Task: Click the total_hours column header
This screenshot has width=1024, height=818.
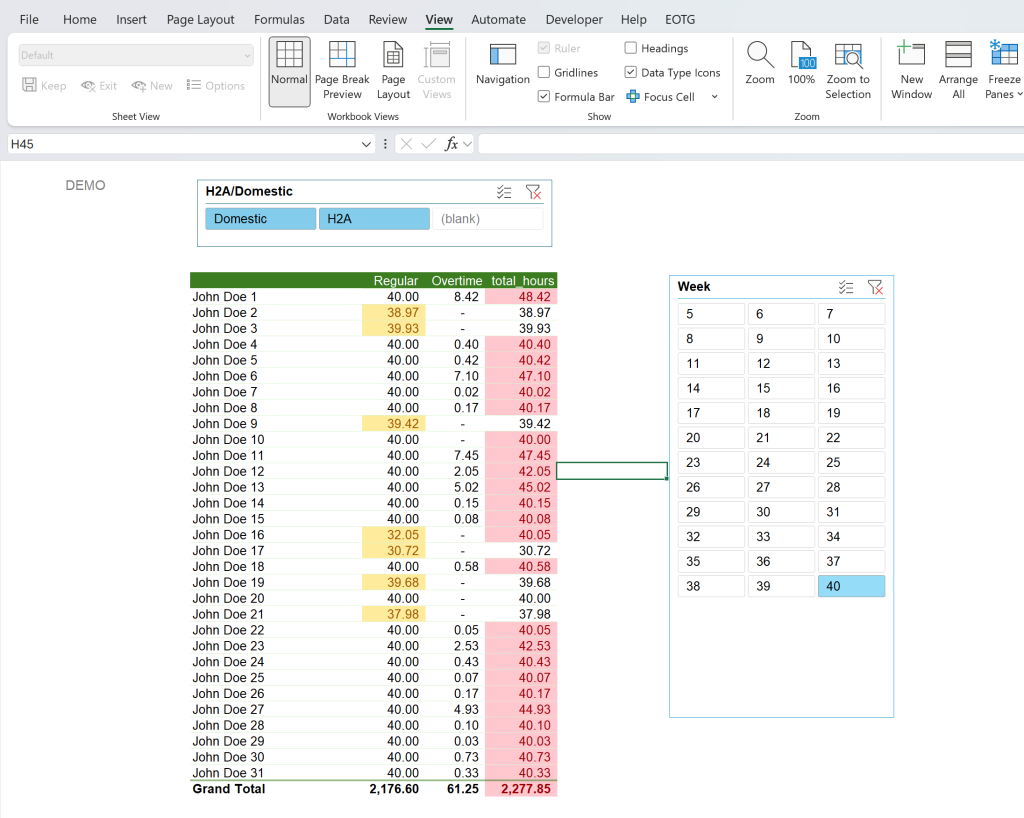Action: click(x=522, y=281)
